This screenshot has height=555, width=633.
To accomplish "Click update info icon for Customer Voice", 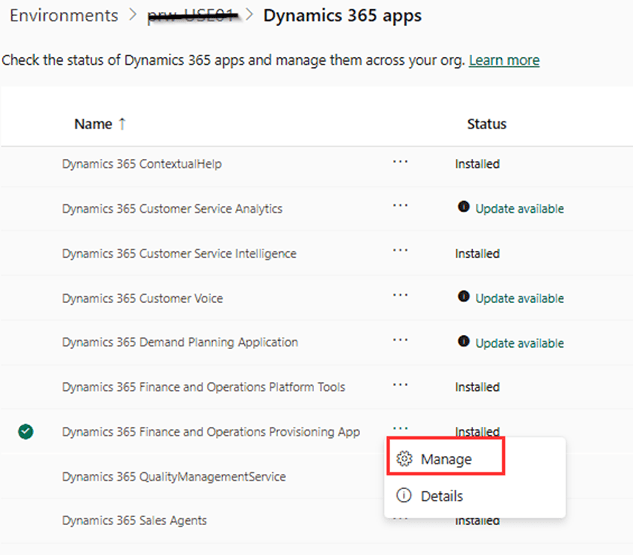I will 464,297.
